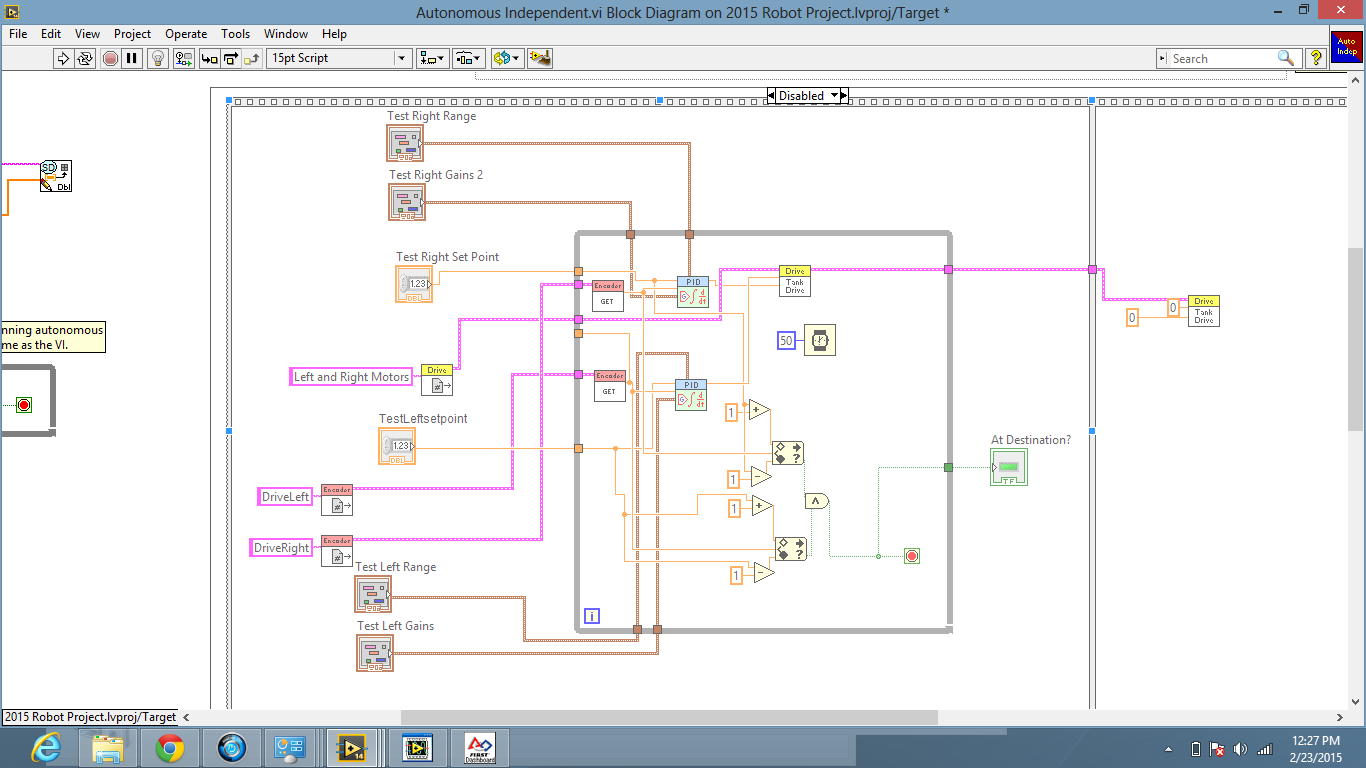
Task: Open the Reorder dropdown
Action: 507,58
